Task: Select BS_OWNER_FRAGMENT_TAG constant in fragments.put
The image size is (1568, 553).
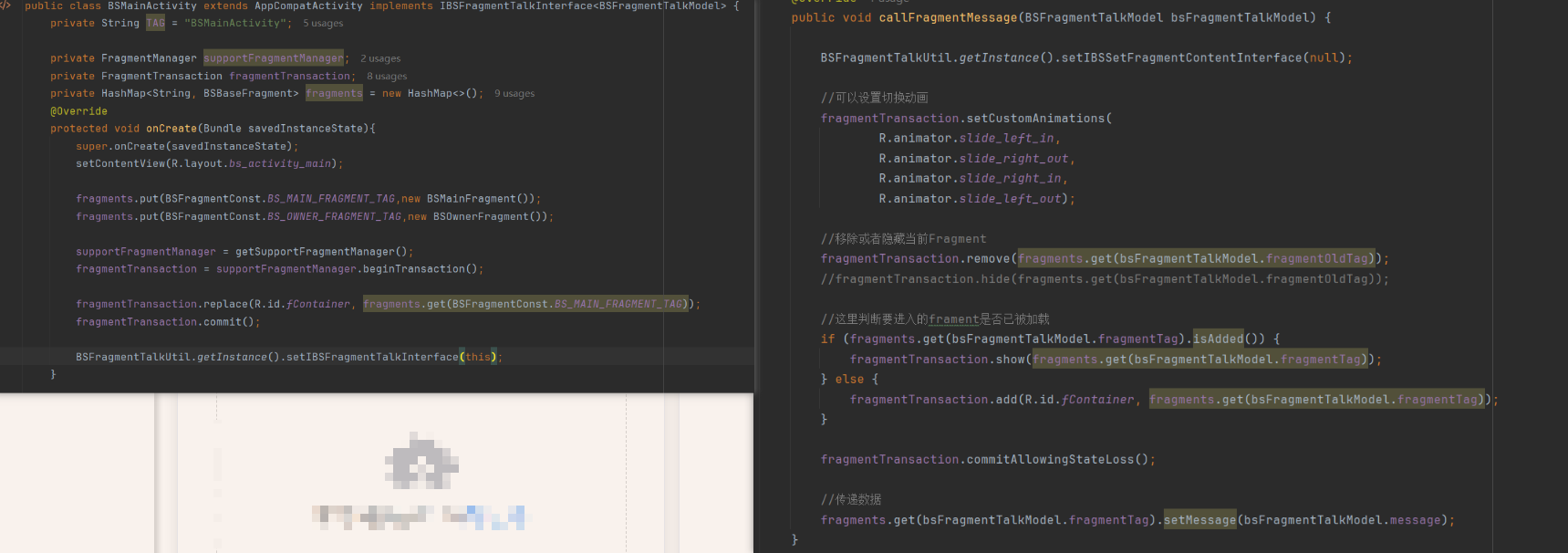Action: click(334, 217)
